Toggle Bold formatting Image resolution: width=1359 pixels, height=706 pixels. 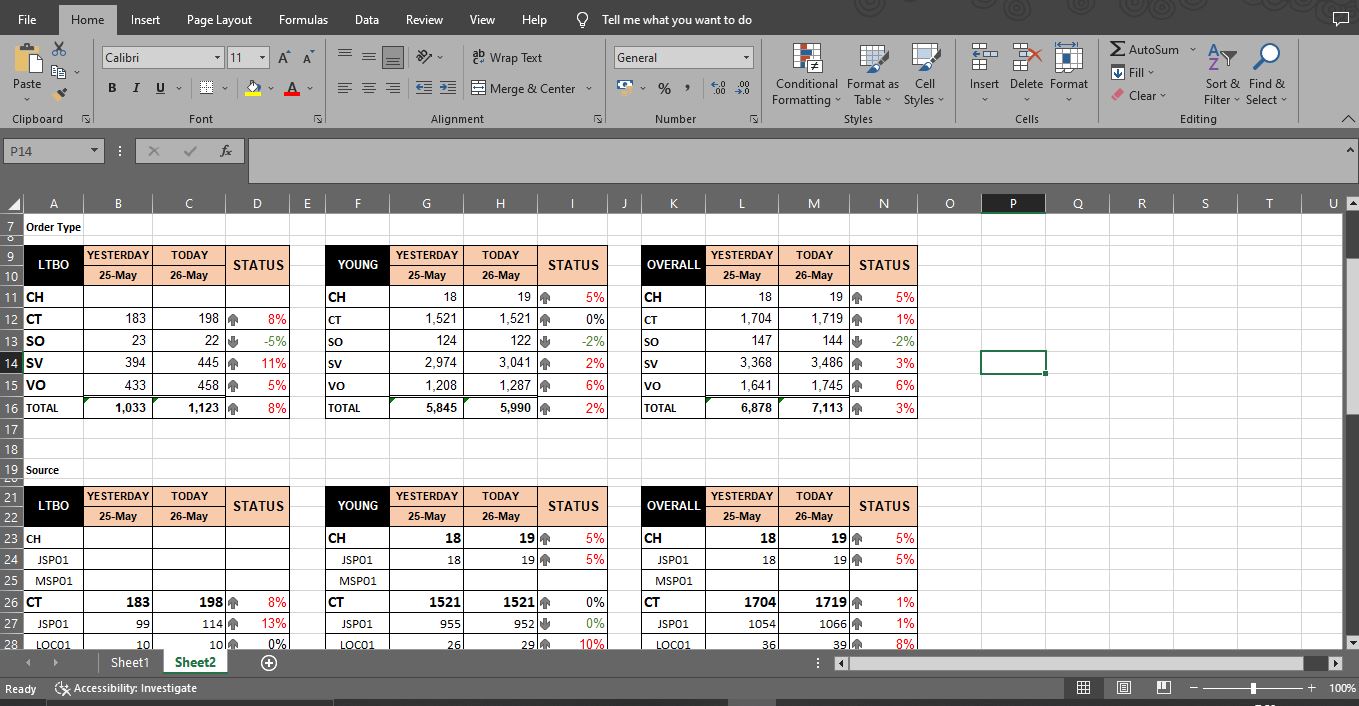click(112, 88)
